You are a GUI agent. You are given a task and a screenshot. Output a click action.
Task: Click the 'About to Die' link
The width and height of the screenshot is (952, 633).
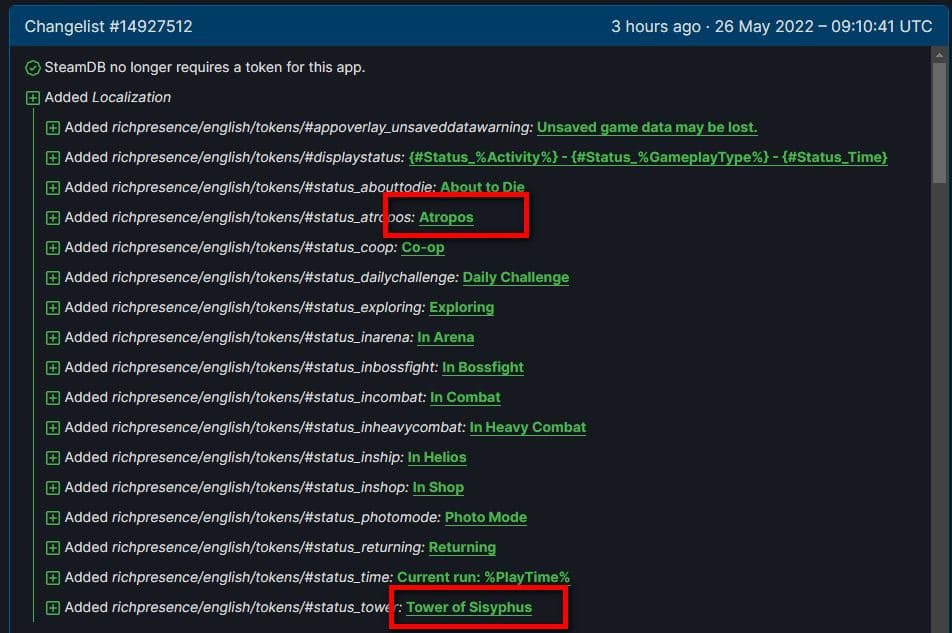483,187
